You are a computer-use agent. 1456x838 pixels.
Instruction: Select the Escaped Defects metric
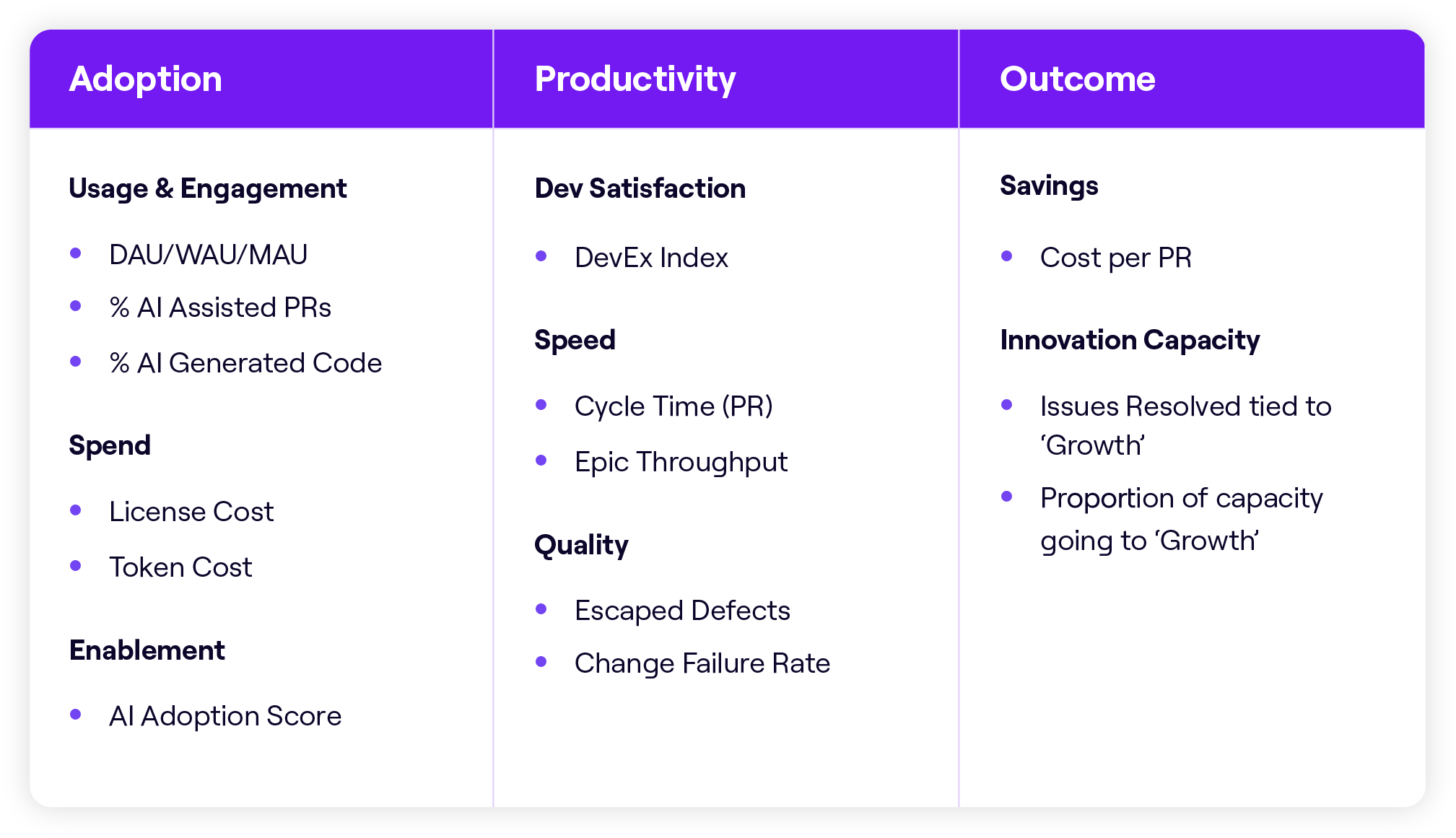(x=682, y=611)
